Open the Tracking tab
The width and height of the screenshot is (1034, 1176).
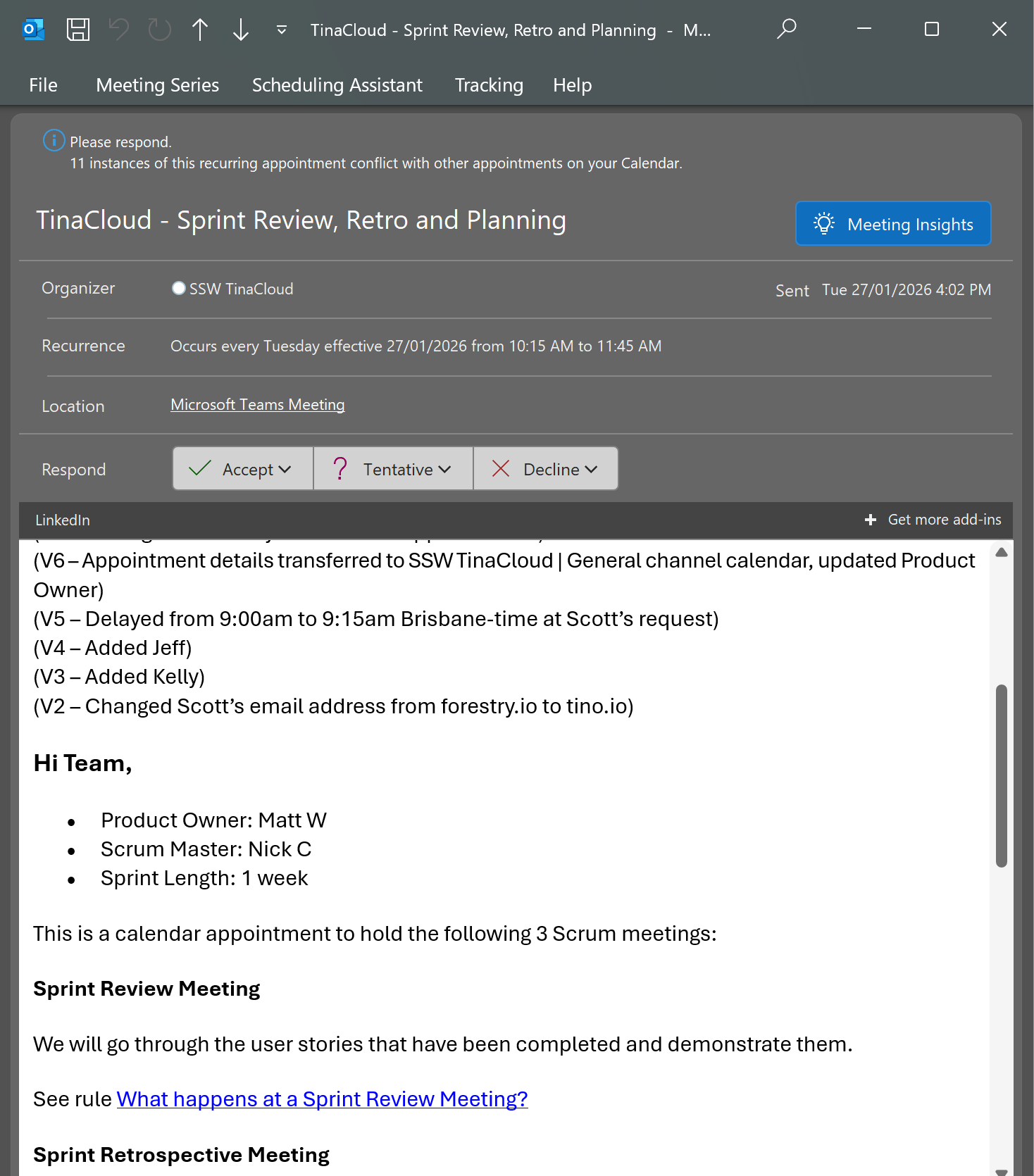coord(489,85)
